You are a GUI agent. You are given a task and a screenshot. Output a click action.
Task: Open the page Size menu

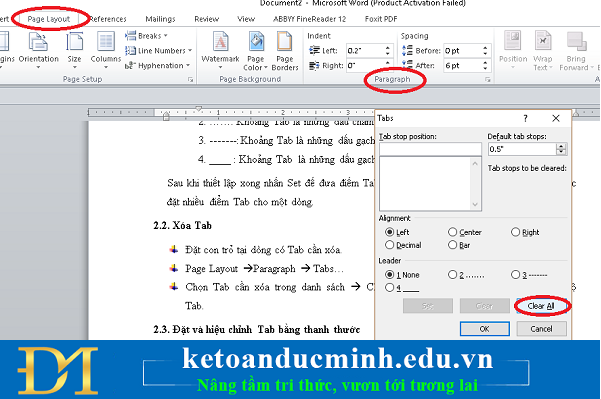click(74, 51)
